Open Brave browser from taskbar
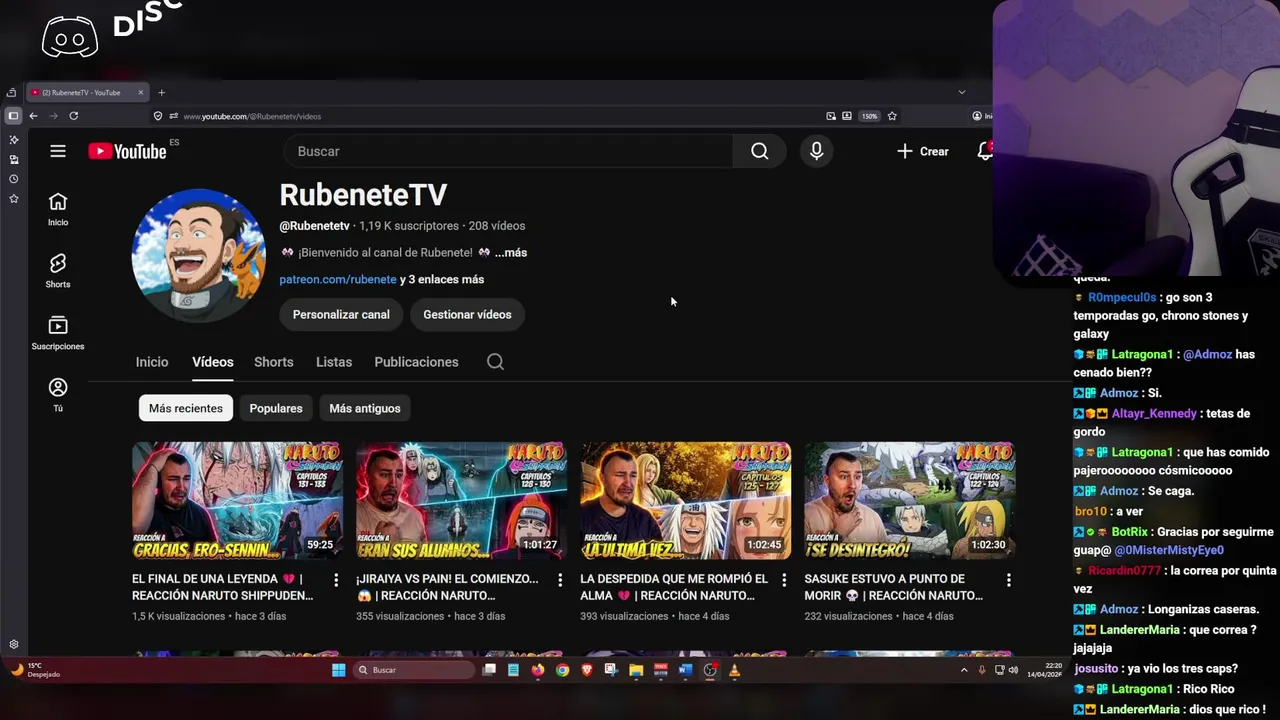 (587, 670)
